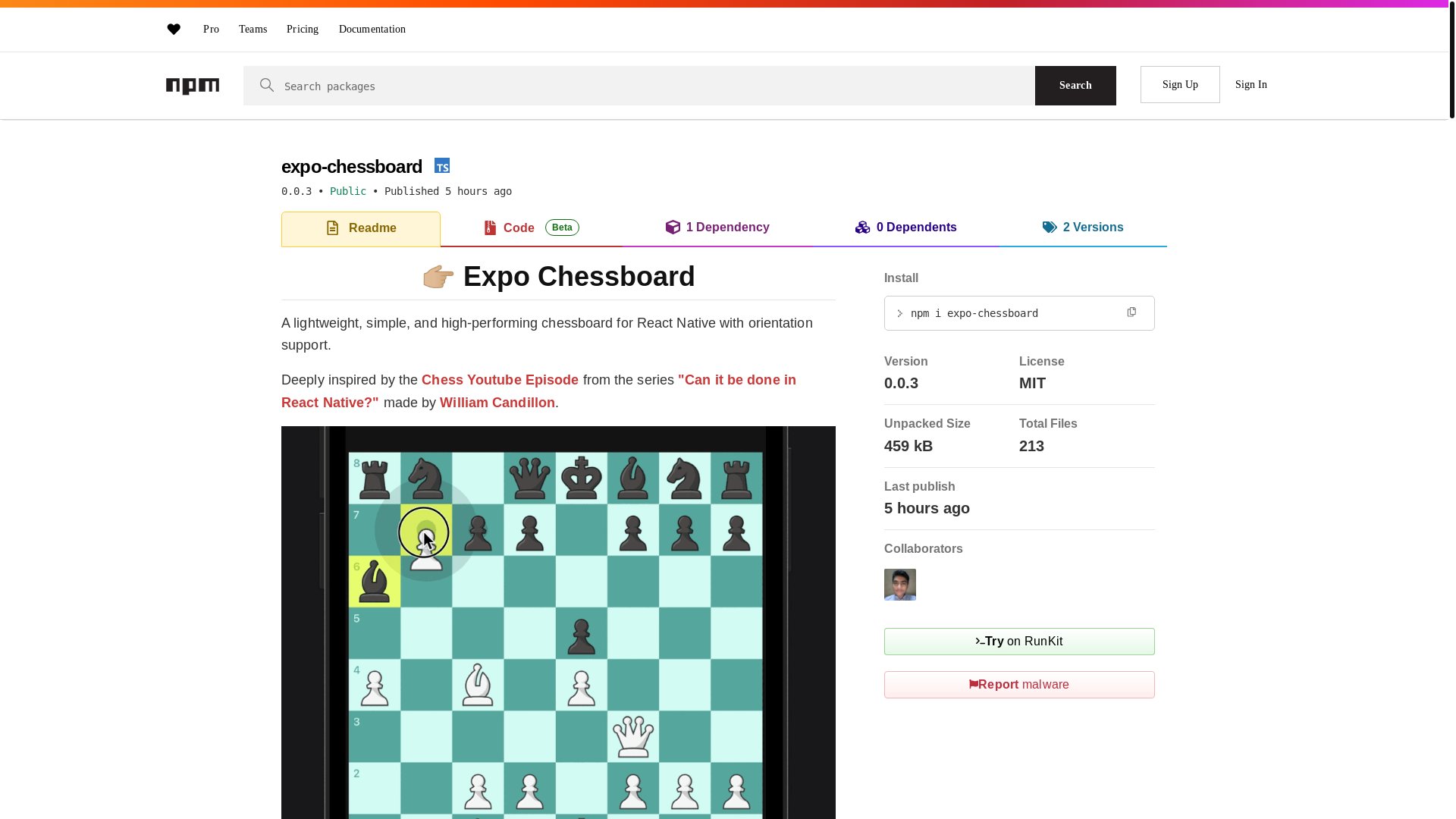This screenshot has width=1456, height=819.
Task: Click the Expo Chessboard heading
Action: click(x=579, y=277)
